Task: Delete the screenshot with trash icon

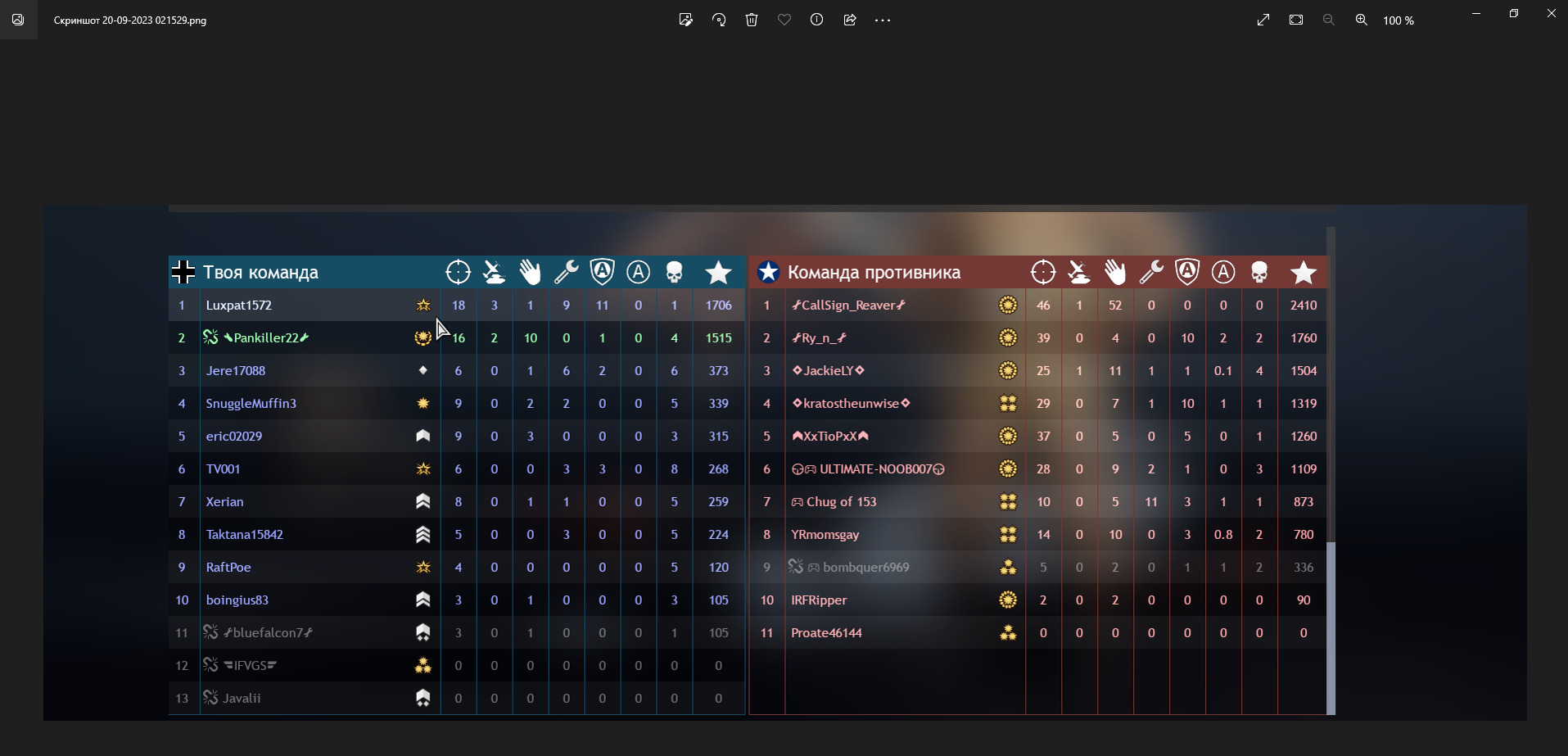Action: (x=752, y=20)
